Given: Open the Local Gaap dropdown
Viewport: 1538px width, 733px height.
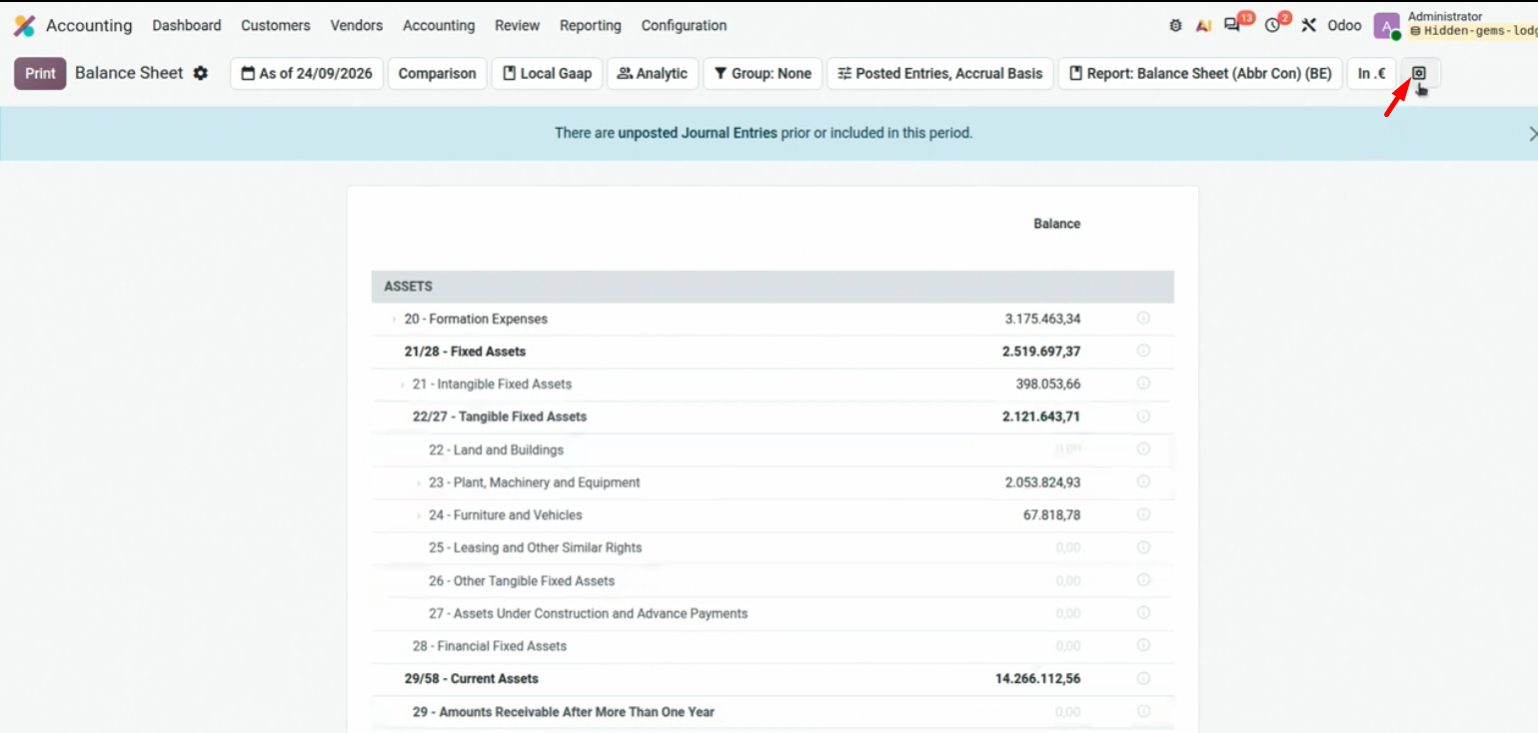Looking at the screenshot, I should [547, 73].
